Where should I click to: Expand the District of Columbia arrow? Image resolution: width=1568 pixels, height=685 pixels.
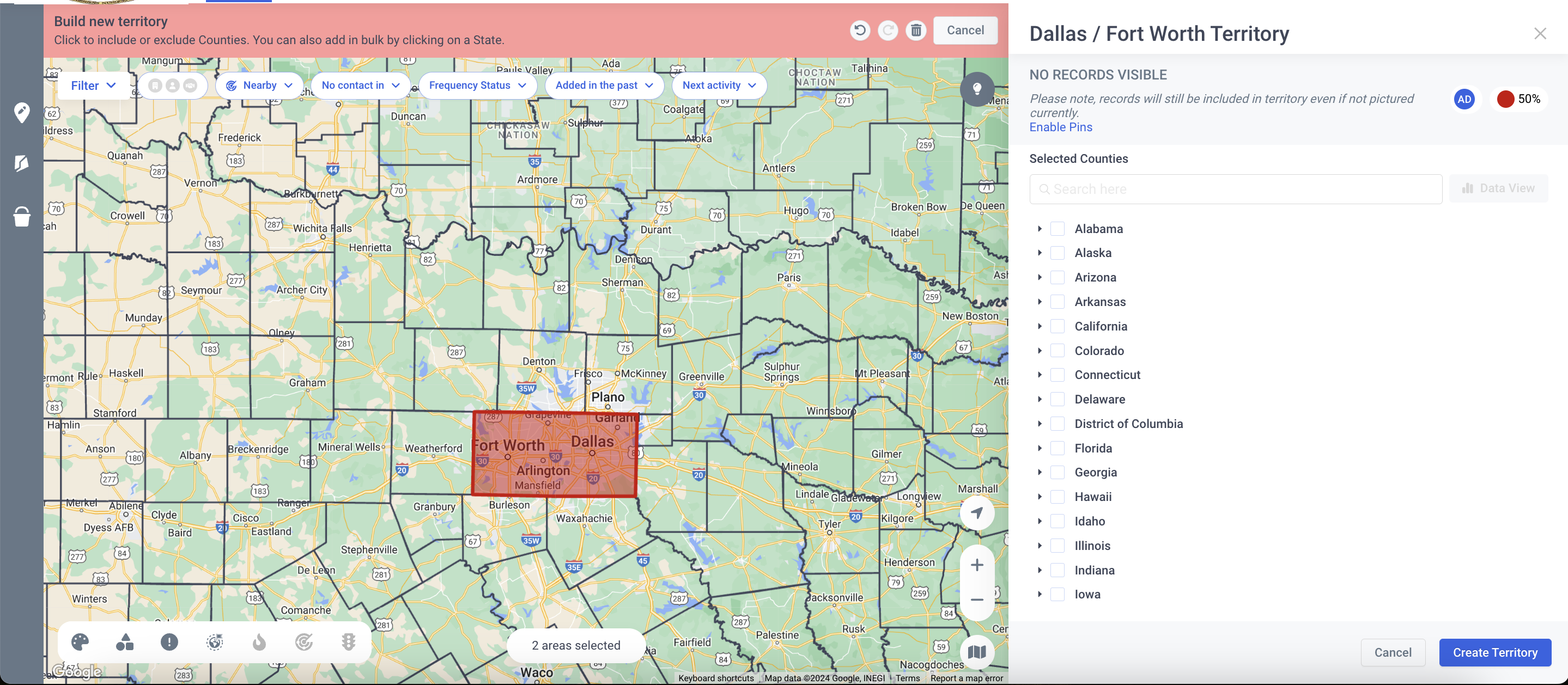coord(1040,424)
